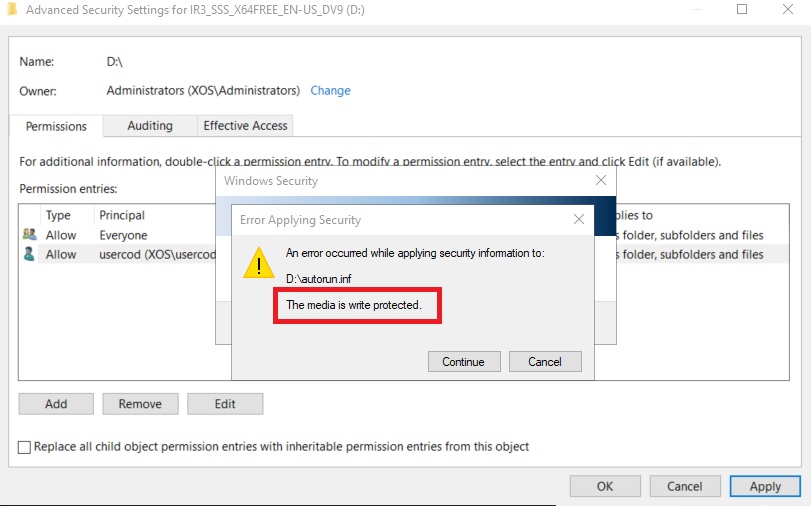
Task: Click the folder icon in window title bar
Action: 11,9
